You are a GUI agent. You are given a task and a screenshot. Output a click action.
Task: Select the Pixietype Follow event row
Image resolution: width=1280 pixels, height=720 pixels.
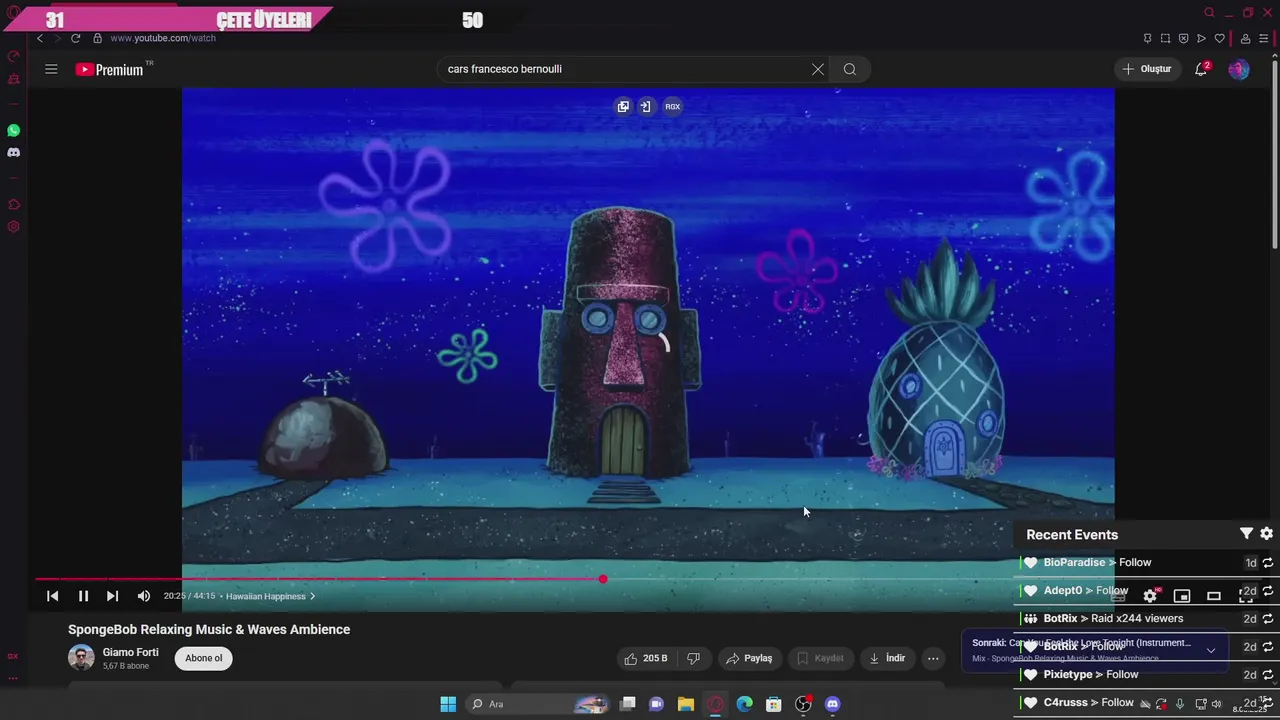point(1147,675)
